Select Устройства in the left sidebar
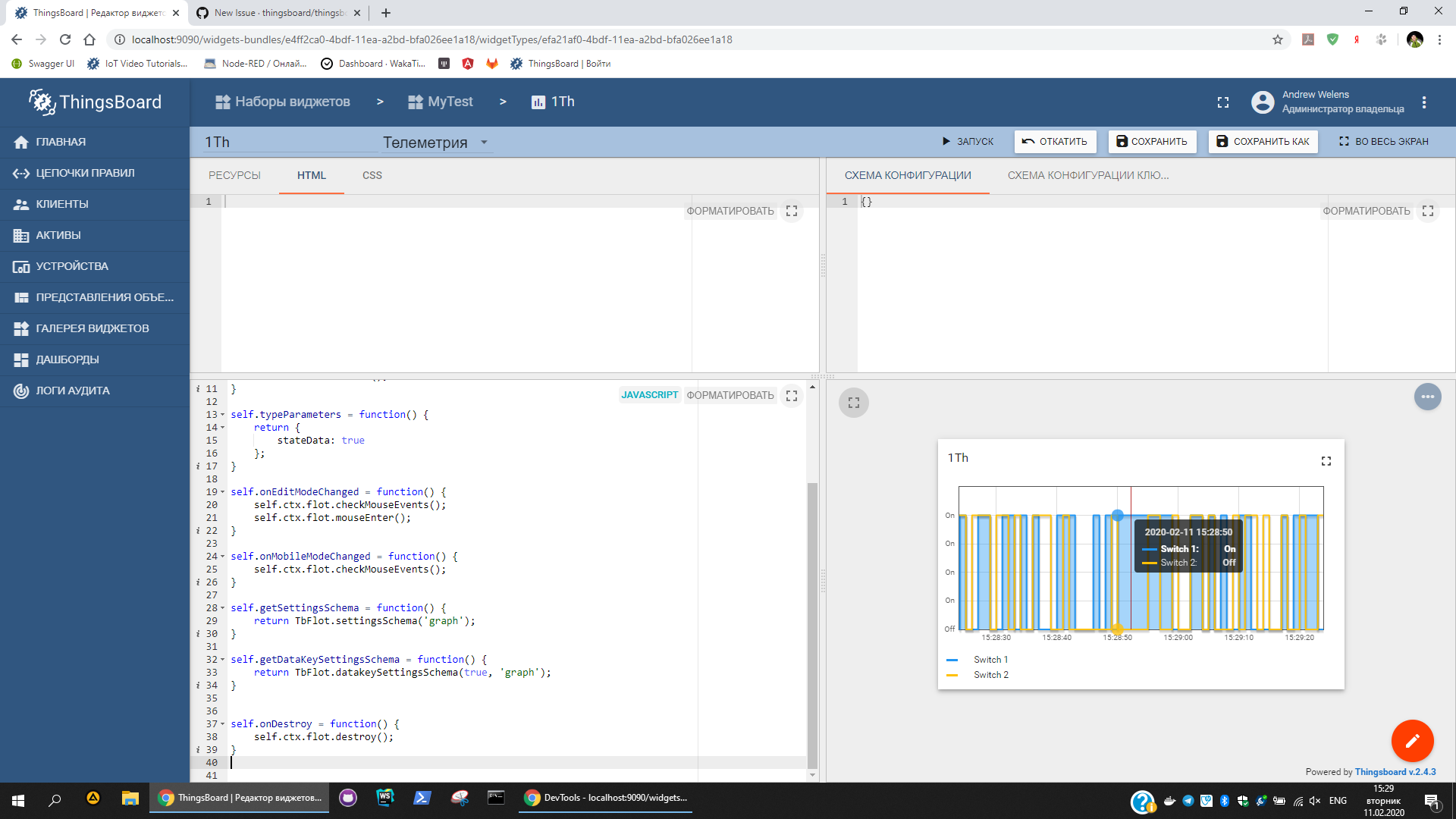 [x=73, y=265]
